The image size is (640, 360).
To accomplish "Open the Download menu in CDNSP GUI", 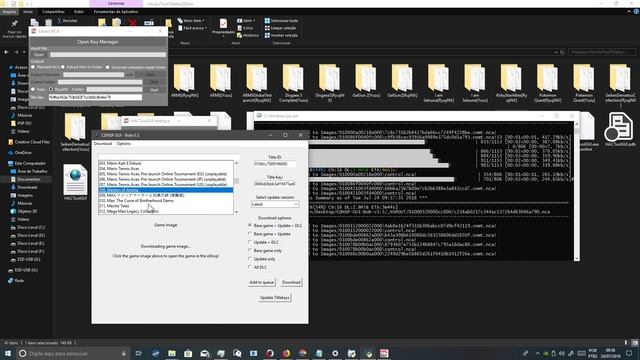I will point(102,144).
